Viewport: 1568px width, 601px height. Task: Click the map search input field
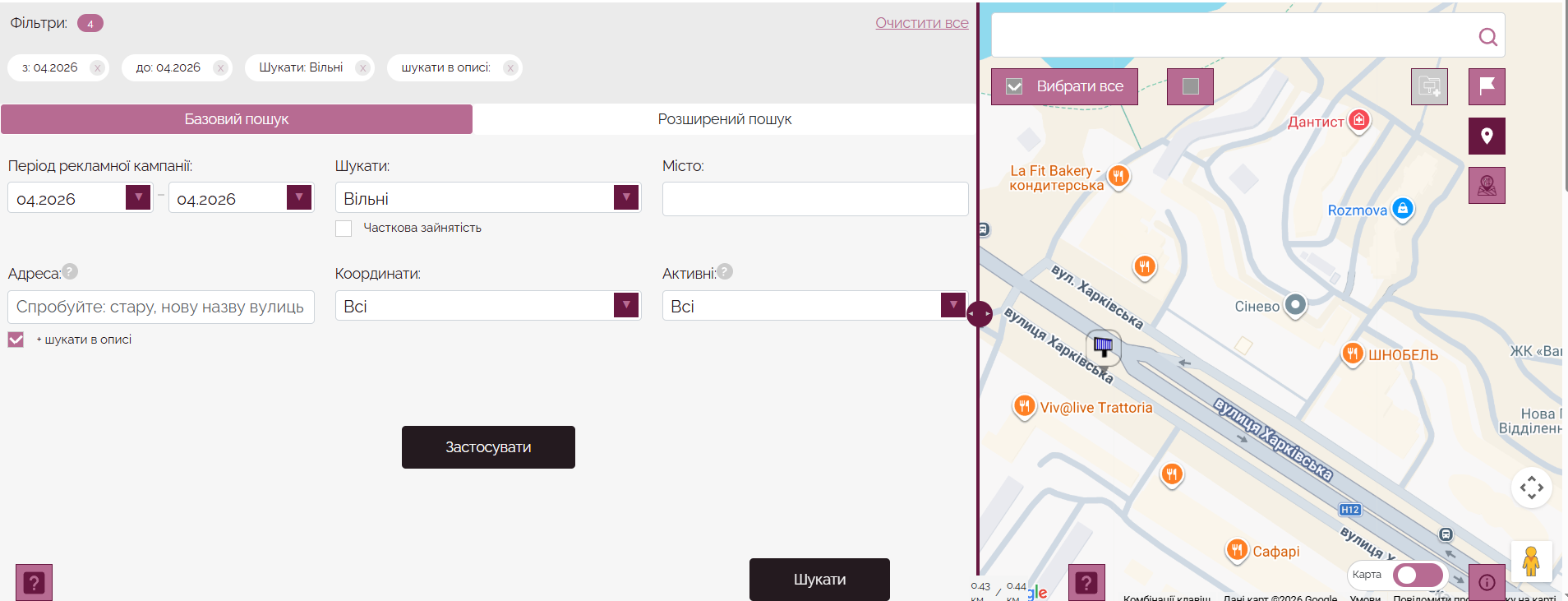pos(1231,35)
